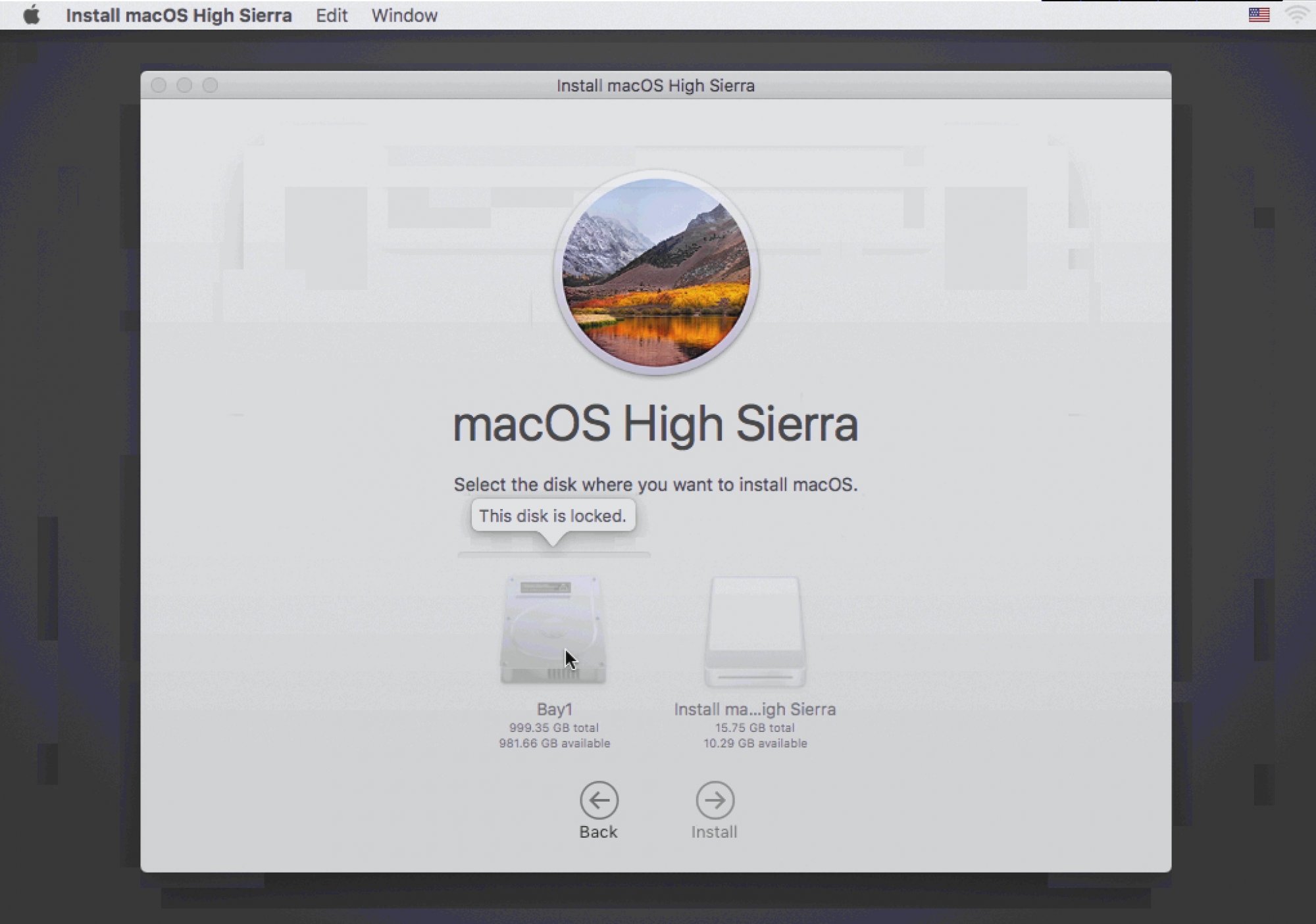Minimize the installer window
Screen dimensions: 1316x924
coord(184,85)
